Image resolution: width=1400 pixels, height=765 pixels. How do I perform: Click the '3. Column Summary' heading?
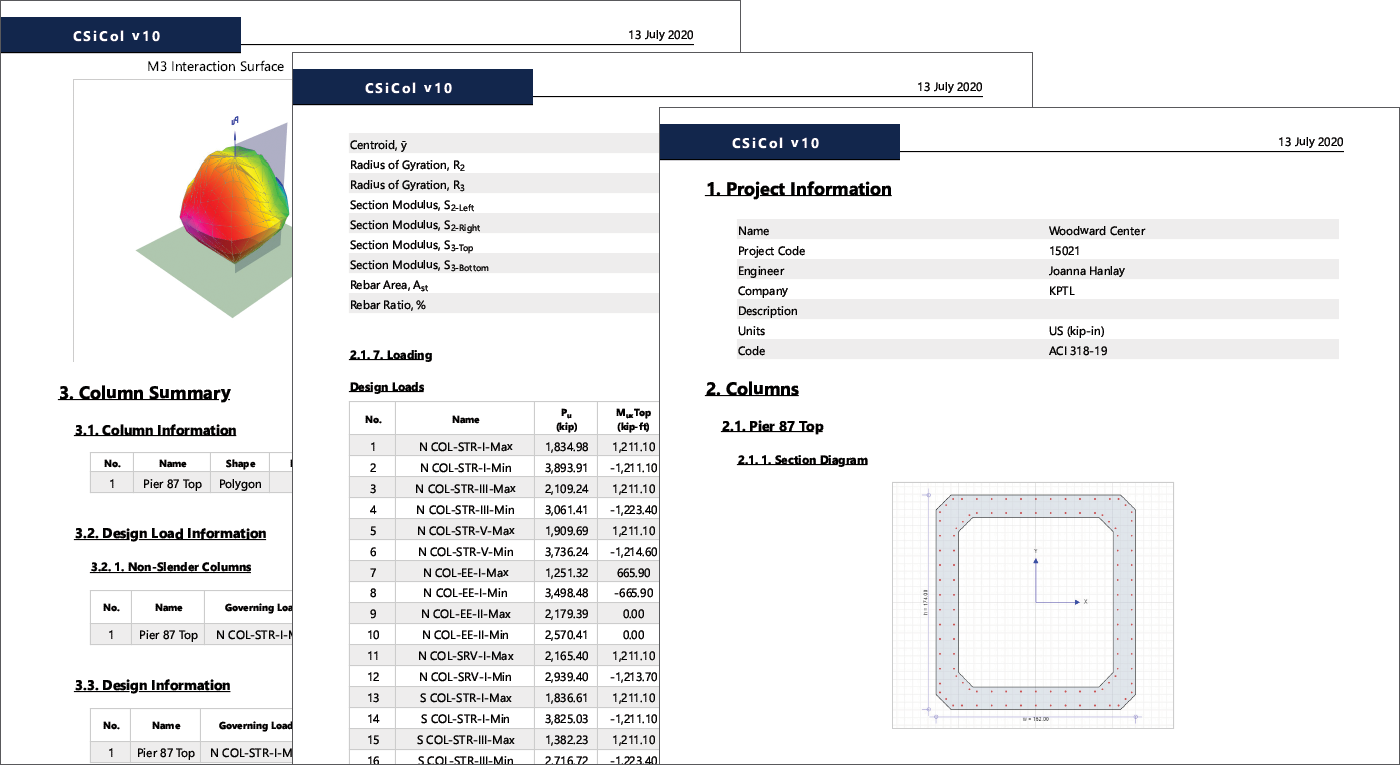[145, 393]
